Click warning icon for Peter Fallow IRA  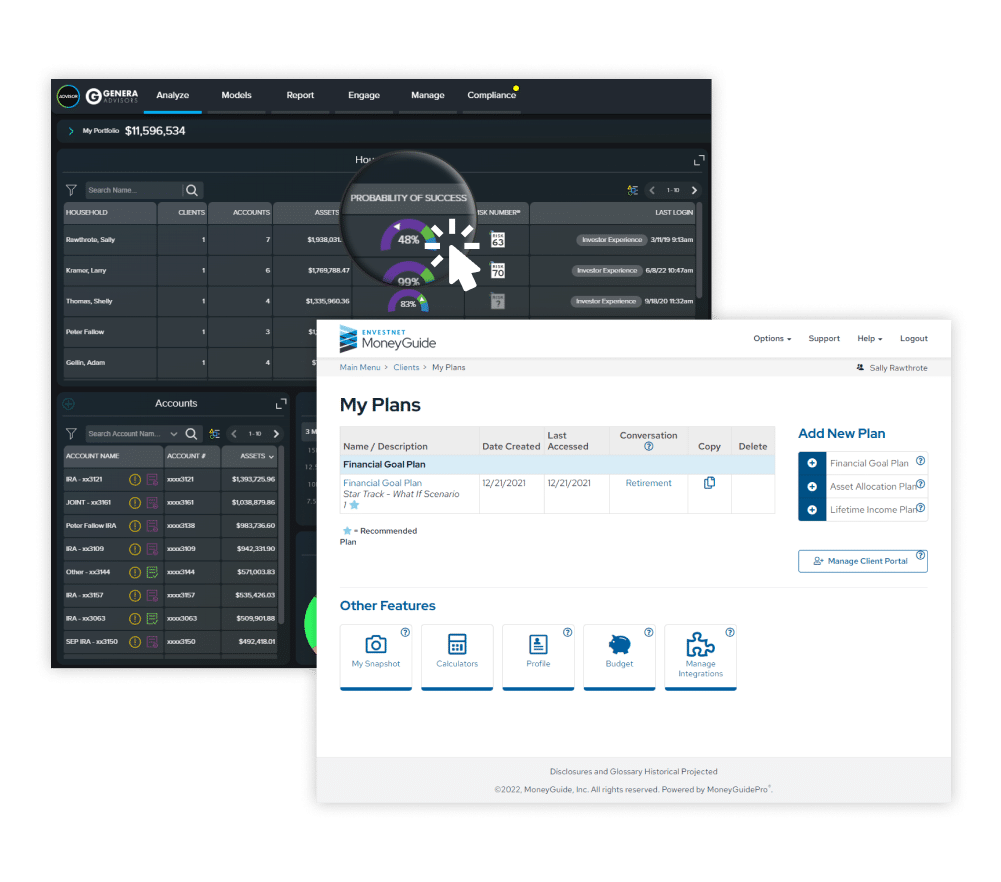135,526
